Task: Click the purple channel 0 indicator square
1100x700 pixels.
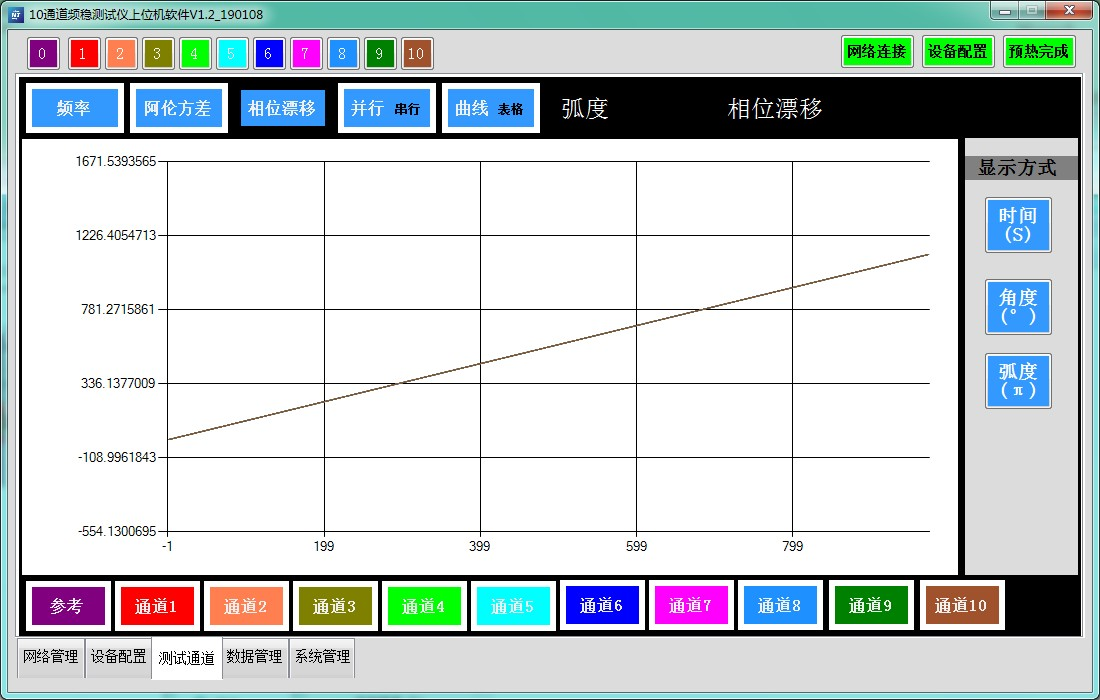Action: (x=42, y=54)
